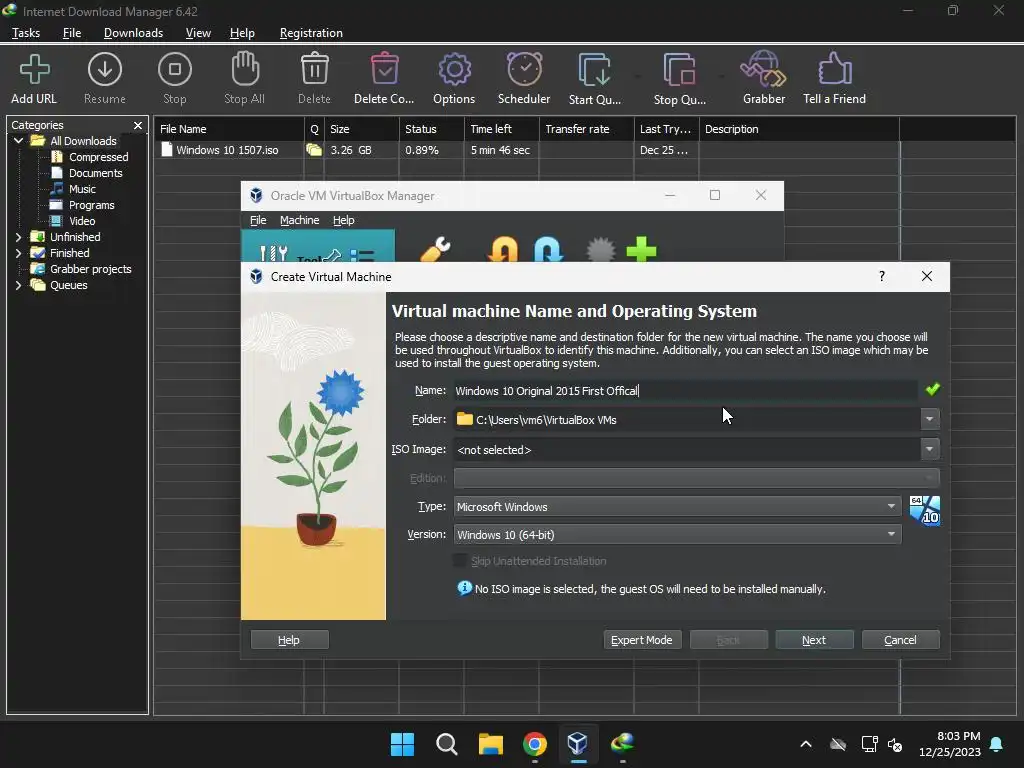This screenshot has width=1024, height=768.
Task: Close the Categories panel
Action: (138, 125)
